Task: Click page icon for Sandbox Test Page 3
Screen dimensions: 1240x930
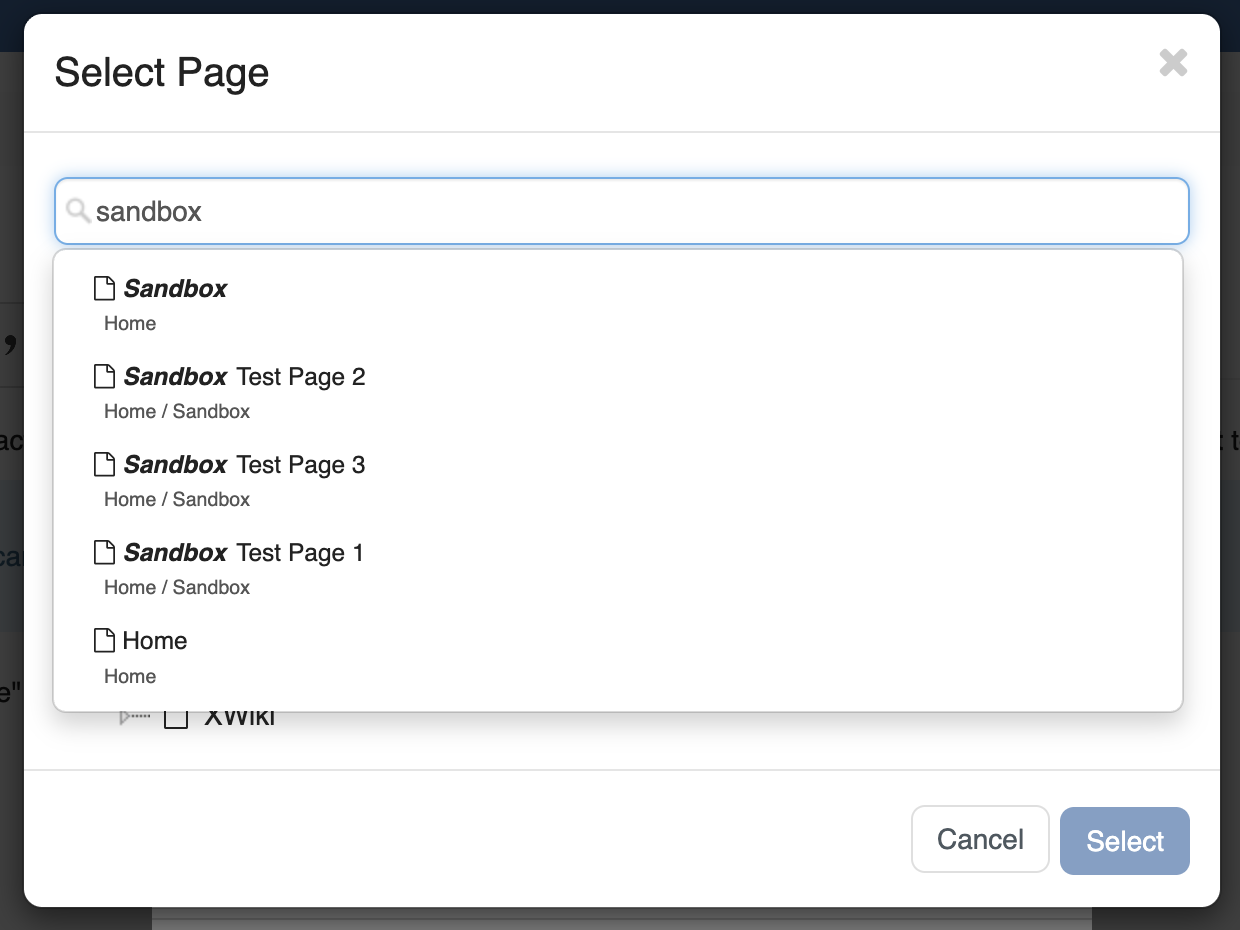Action: pos(104,465)
